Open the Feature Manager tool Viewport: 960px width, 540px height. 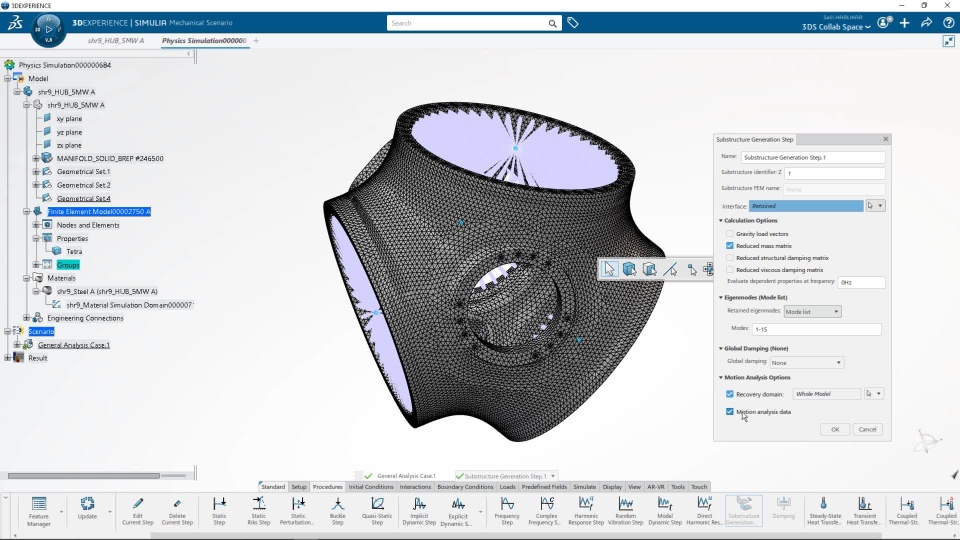[39, 511]
